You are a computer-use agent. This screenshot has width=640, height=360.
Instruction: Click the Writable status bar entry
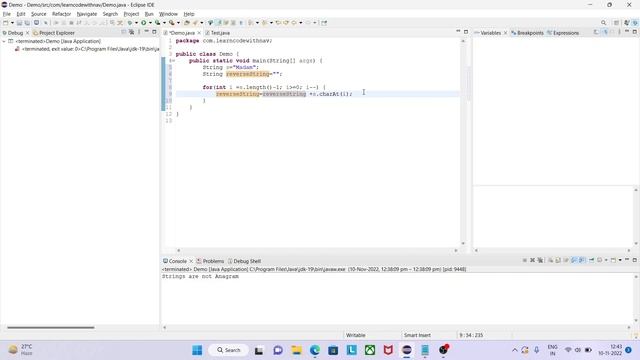pos(356,335)
